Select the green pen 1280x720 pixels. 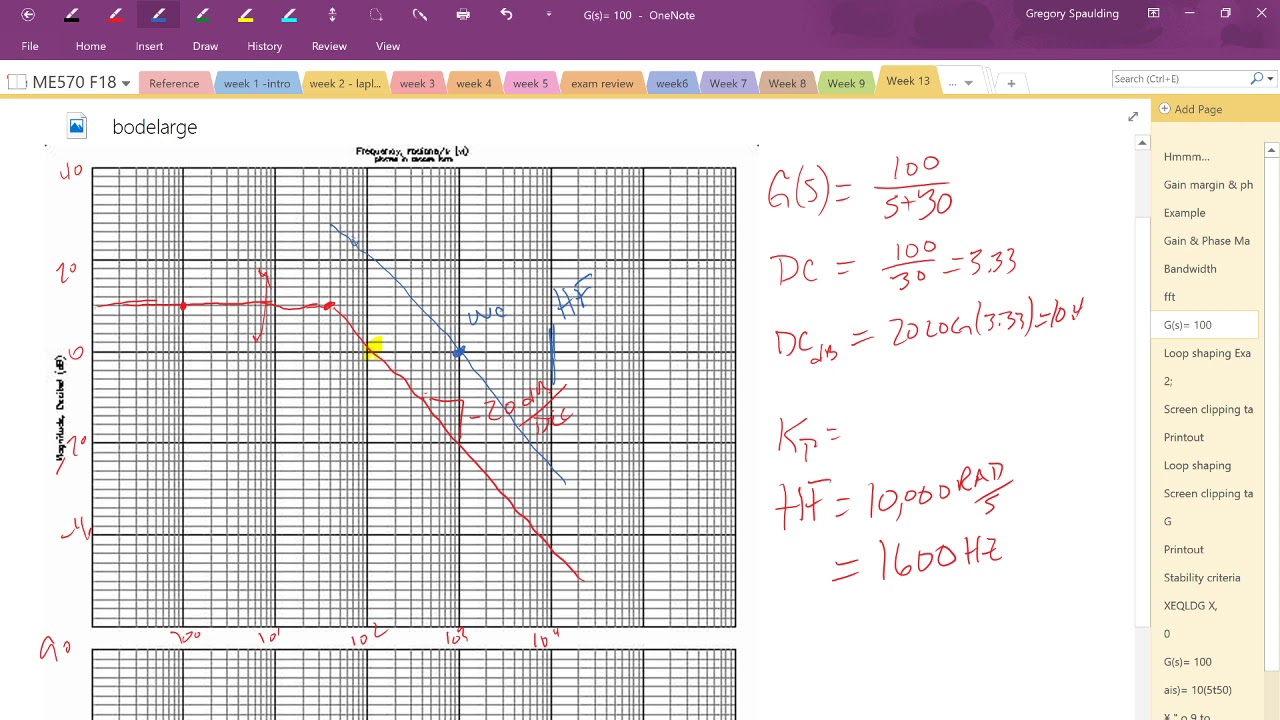[202, 15]
